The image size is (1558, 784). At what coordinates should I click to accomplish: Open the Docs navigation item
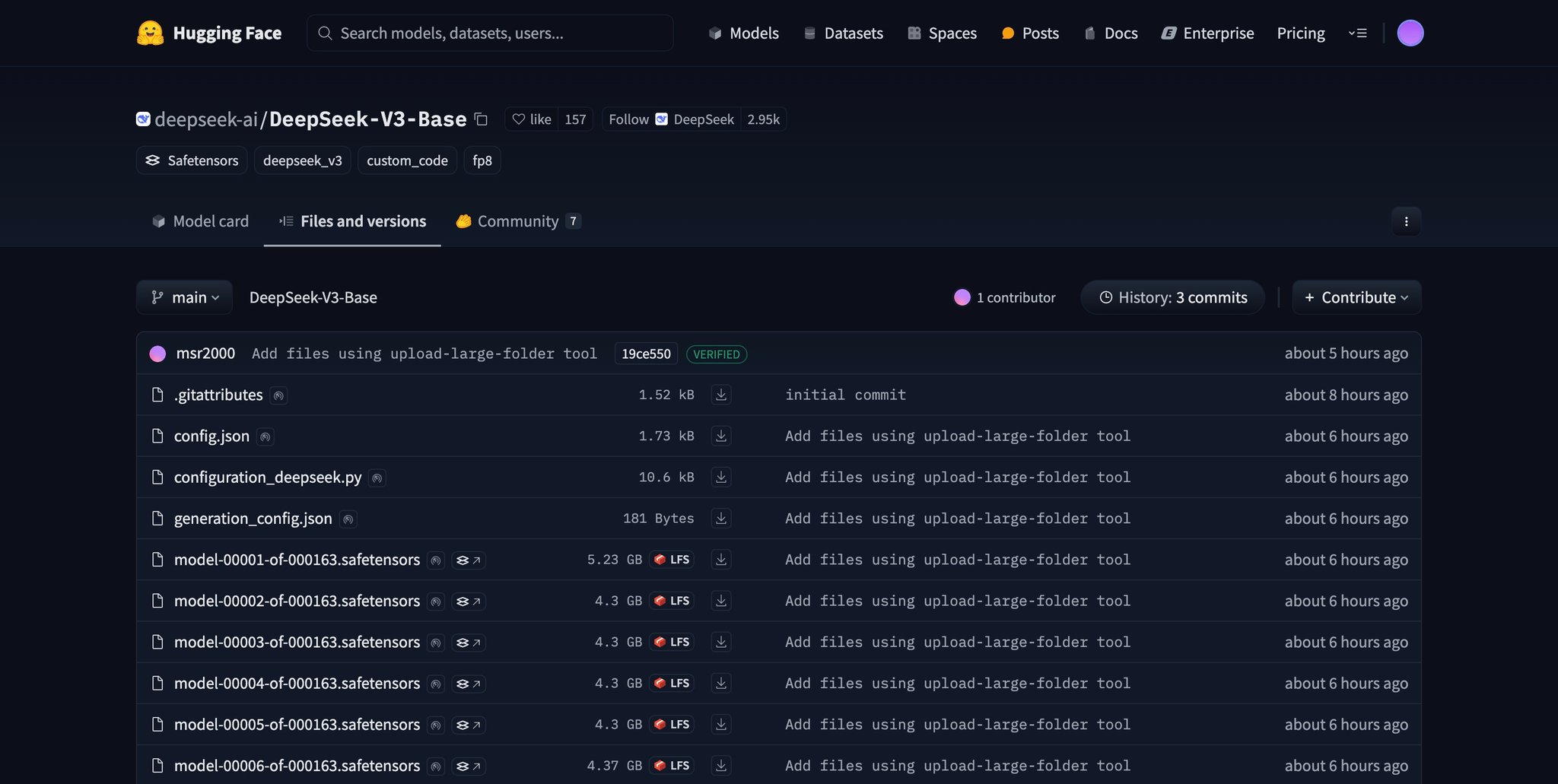point(1111,33)
